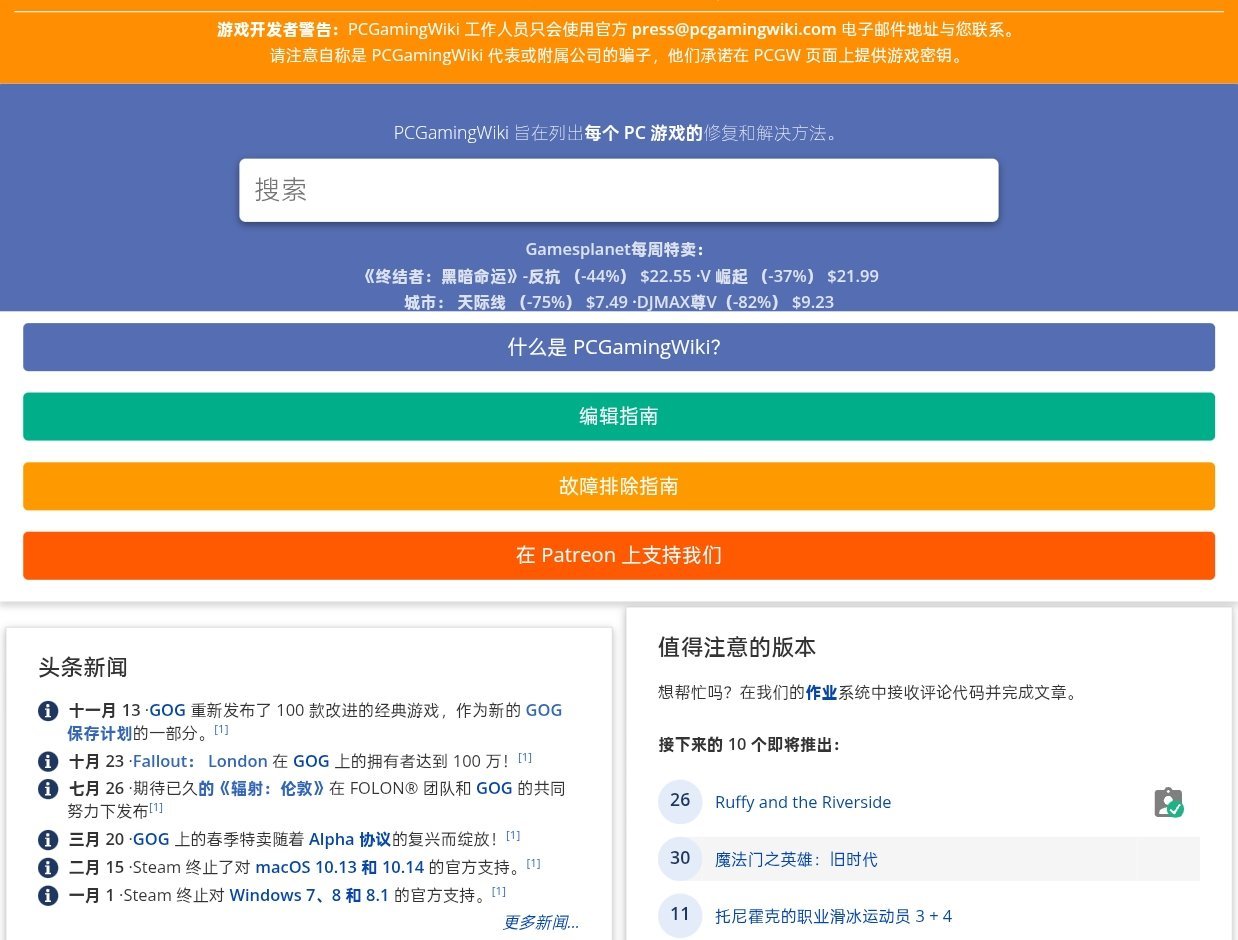
Task: Open the Ruffy and the Riverside link
Action: [x=803, y=802]
